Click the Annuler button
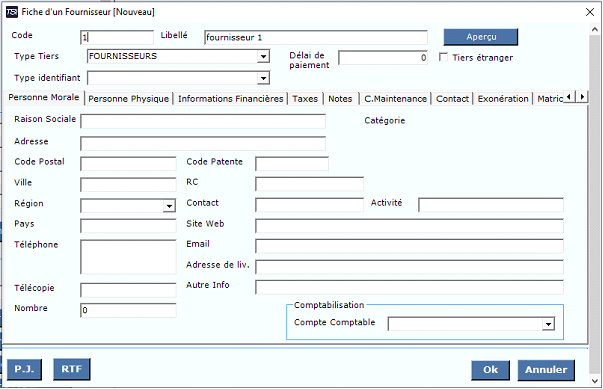Screen dimensions: 603x389 (546, 370)
